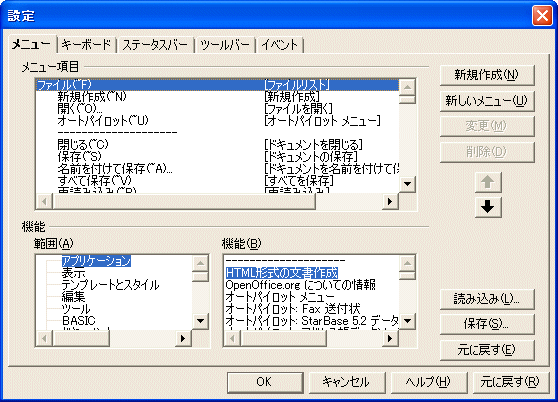The height and width of the screenshot is (402, 558).
Task: Select BASIC in the 範囲 tree
Action: pos(79,321)
